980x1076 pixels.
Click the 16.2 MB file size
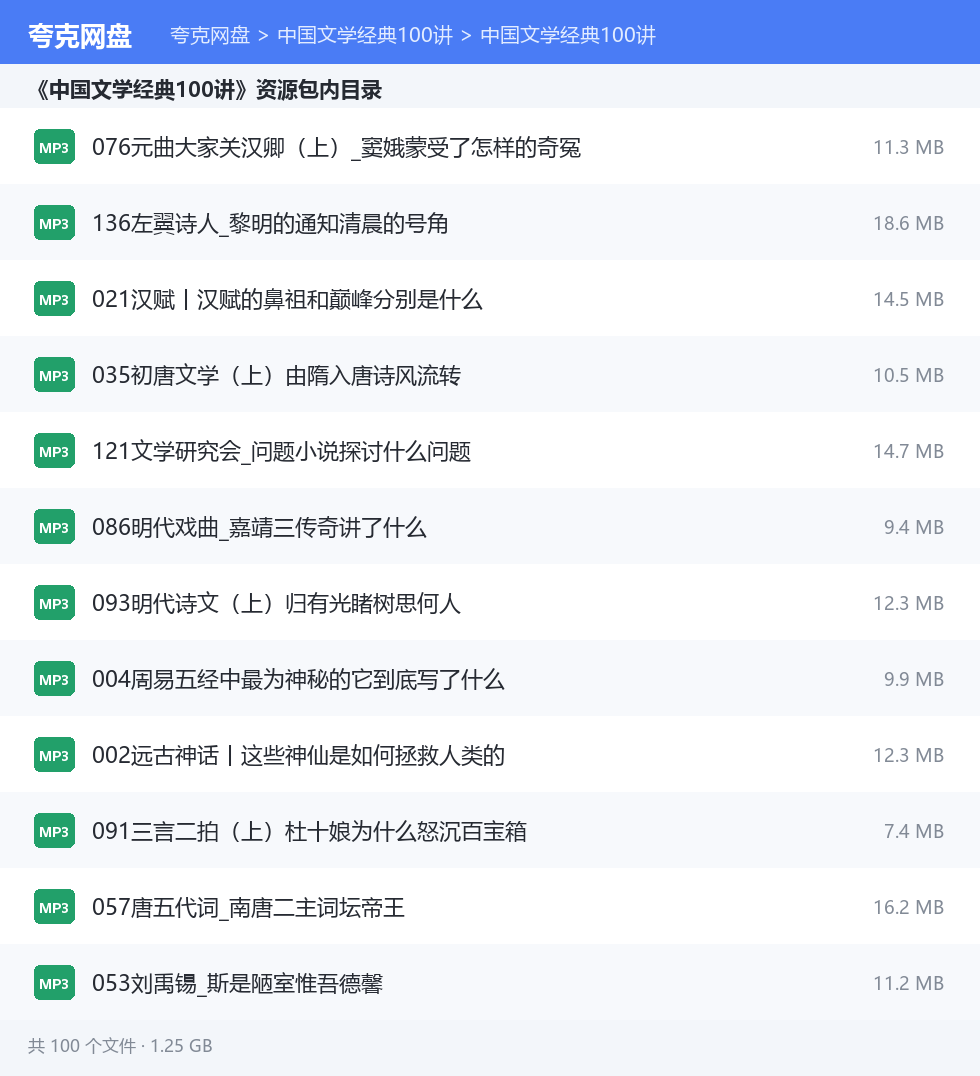[909, 908]
